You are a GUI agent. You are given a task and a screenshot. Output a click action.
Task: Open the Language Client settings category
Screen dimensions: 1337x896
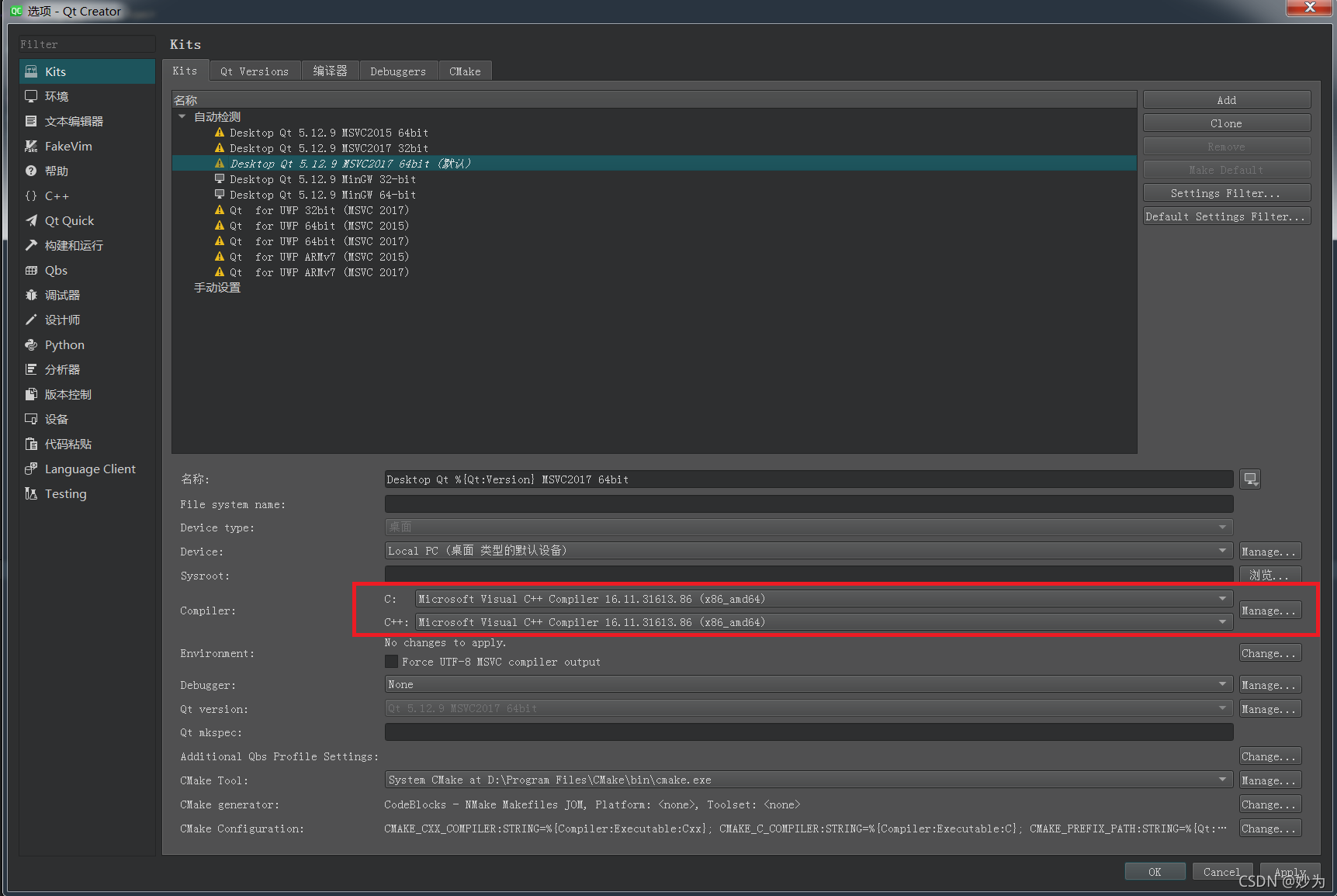click(87, 469)
